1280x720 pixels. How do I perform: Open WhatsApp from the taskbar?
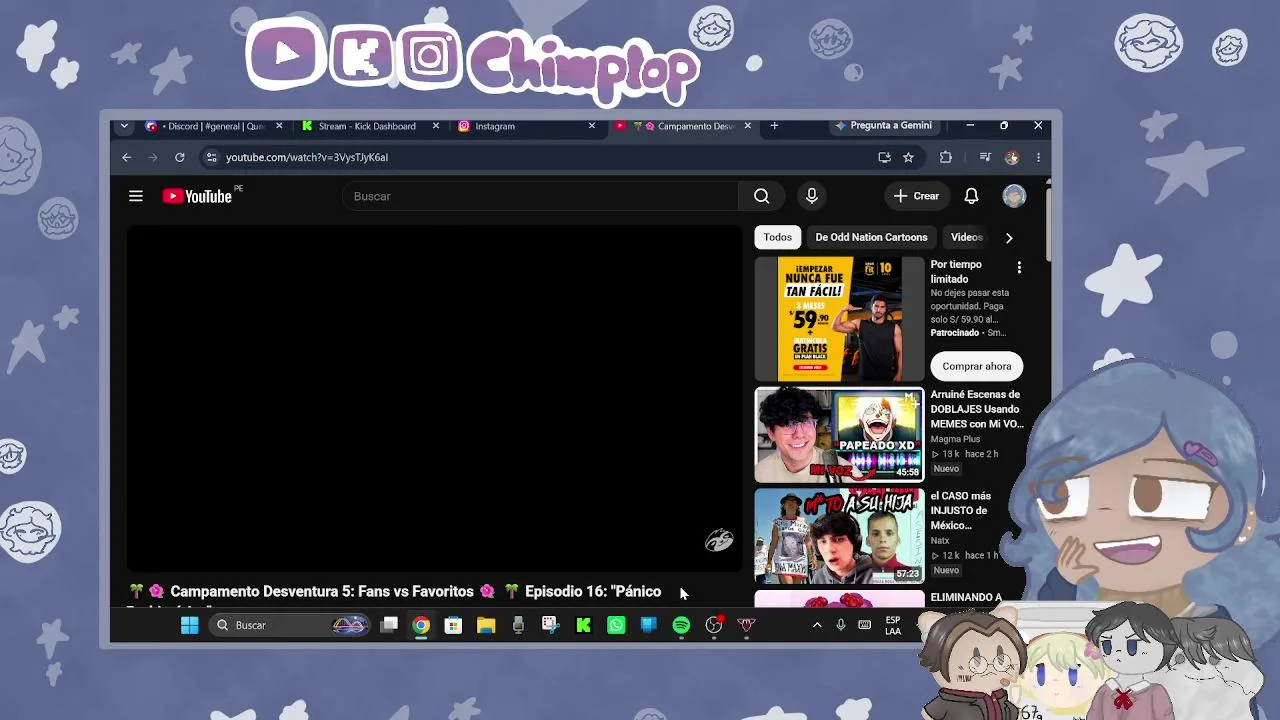pos(616,625)
